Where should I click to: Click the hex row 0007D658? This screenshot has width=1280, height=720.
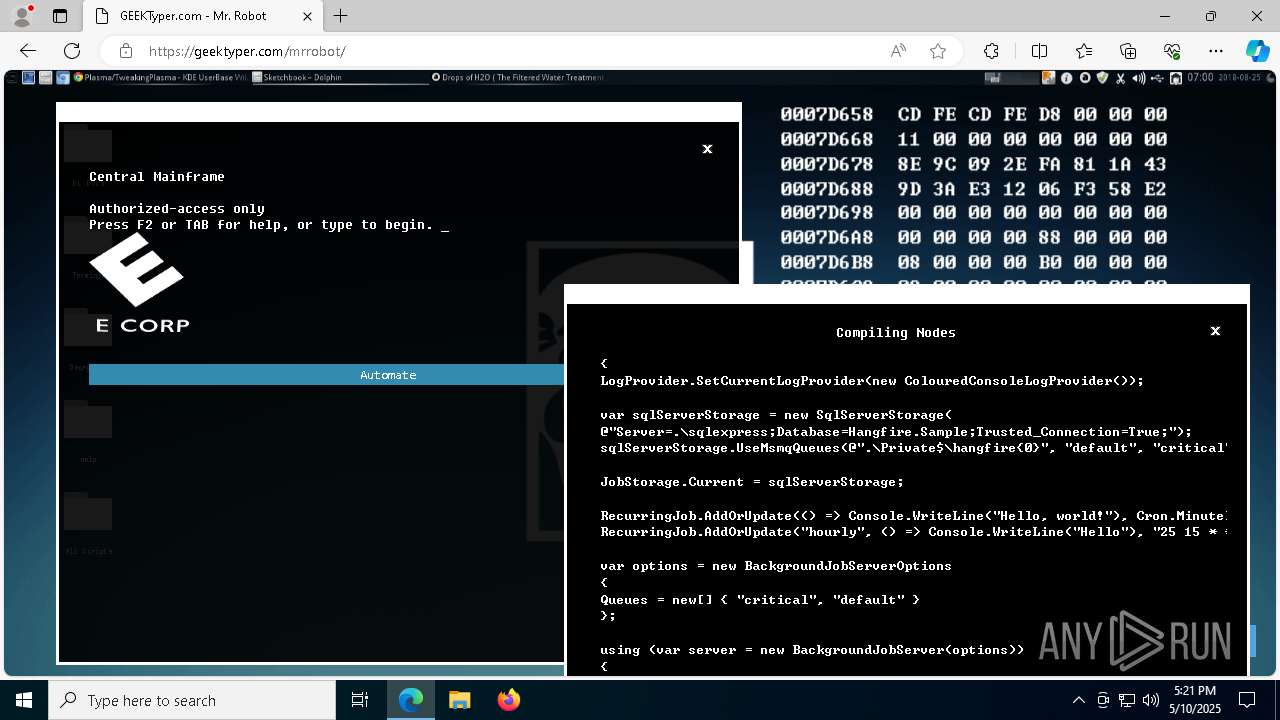click(x=973, y=115)
